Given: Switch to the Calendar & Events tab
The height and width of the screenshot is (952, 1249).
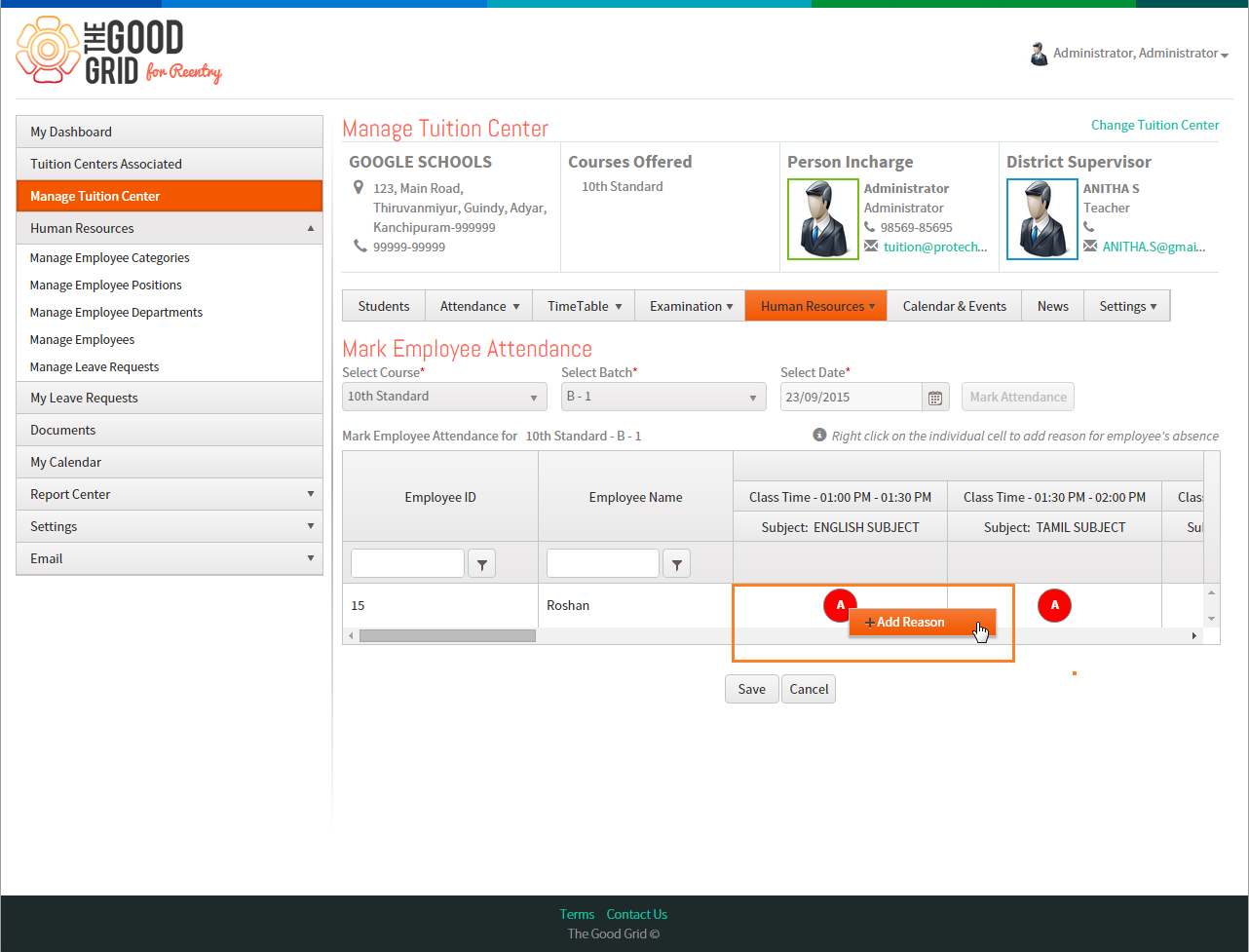Looking at the screenshot, I should tap(955, 306).
